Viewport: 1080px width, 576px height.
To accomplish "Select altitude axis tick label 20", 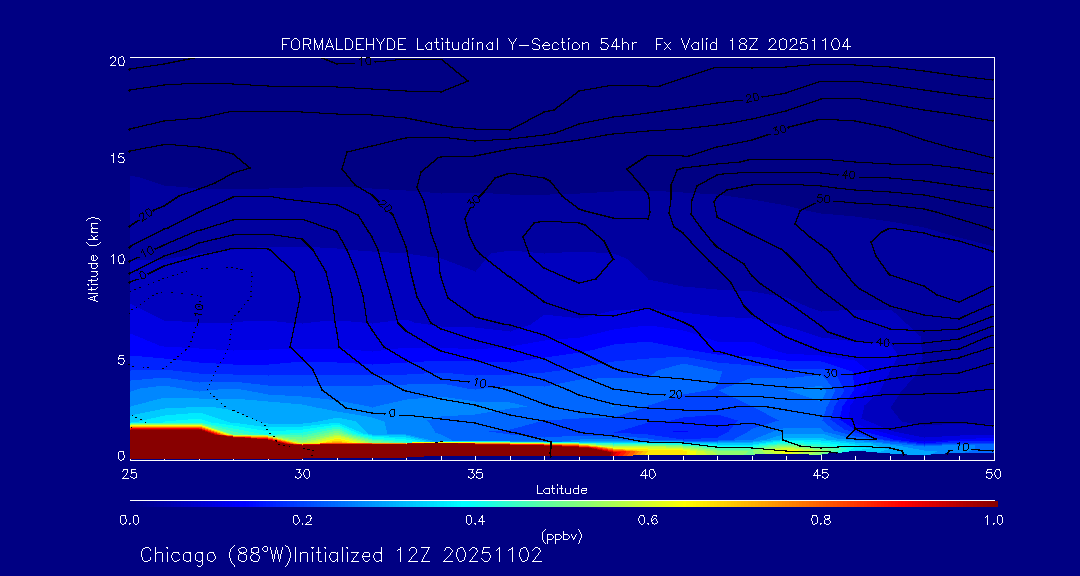I will click(115, 61).
